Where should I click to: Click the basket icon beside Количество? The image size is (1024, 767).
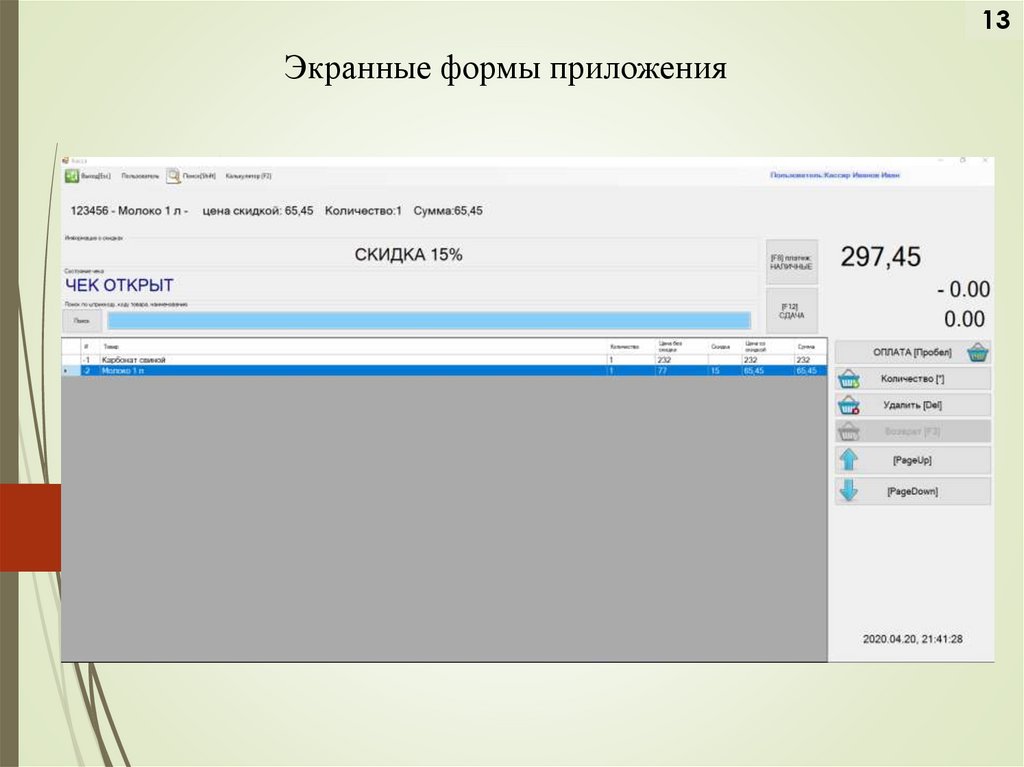click(849, 379)
